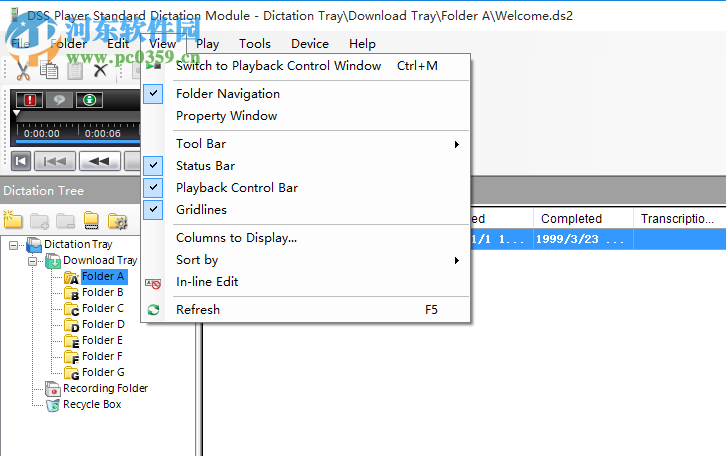Expand the Tool Bar submenu
This screenshot has width=726, height=456.
[x=306, y=144]
